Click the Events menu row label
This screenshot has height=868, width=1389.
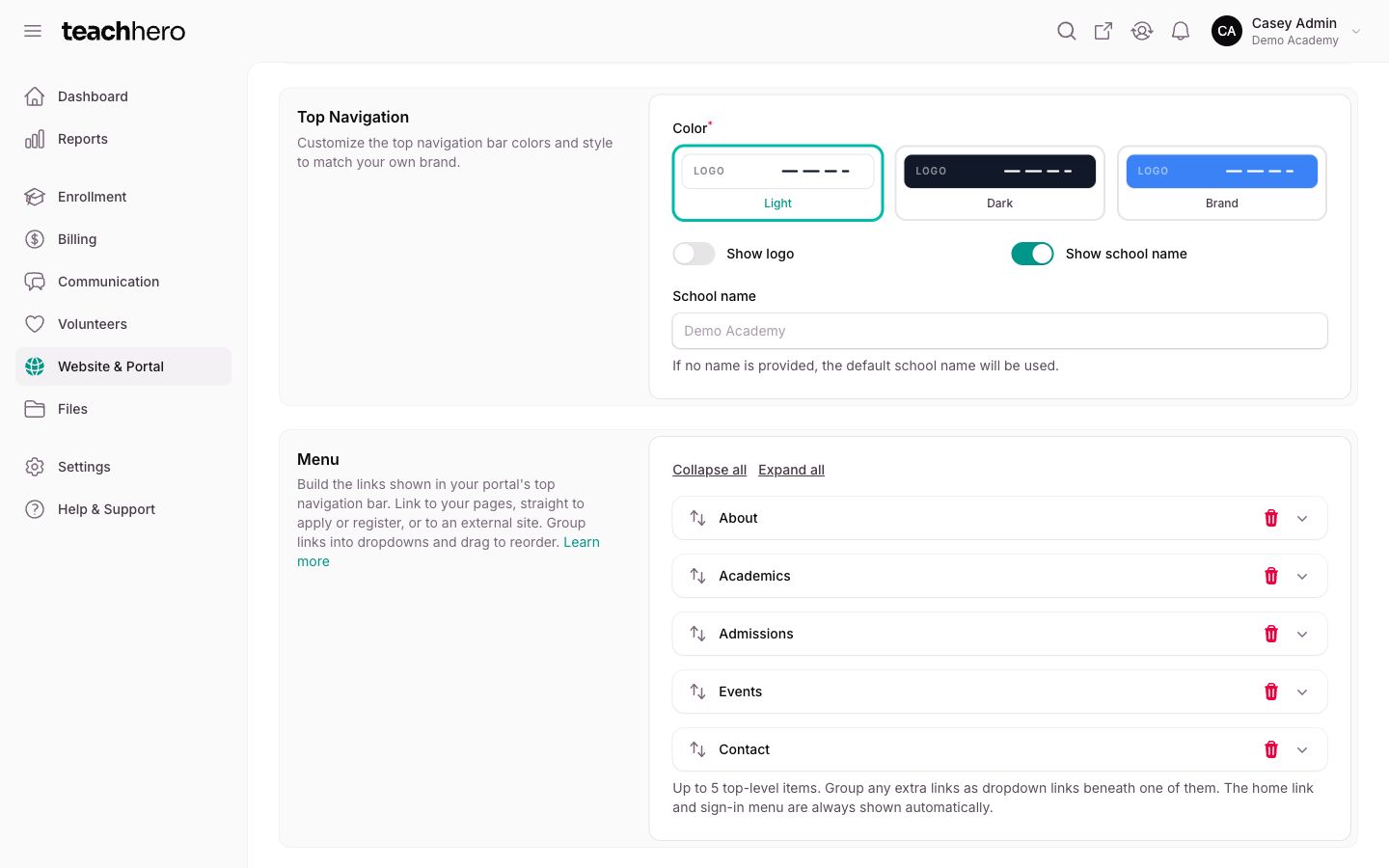pos(740,692)
